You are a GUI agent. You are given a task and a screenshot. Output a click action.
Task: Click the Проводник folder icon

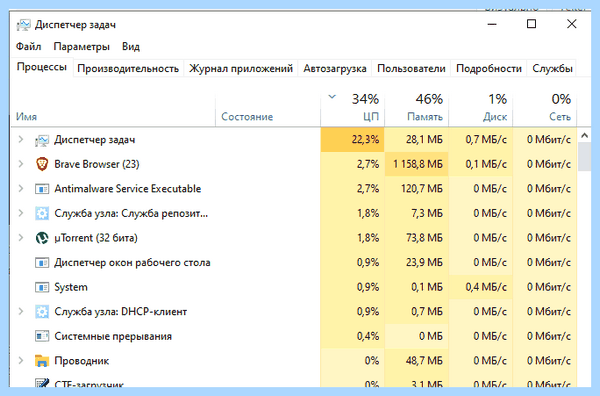click(42, 361)
